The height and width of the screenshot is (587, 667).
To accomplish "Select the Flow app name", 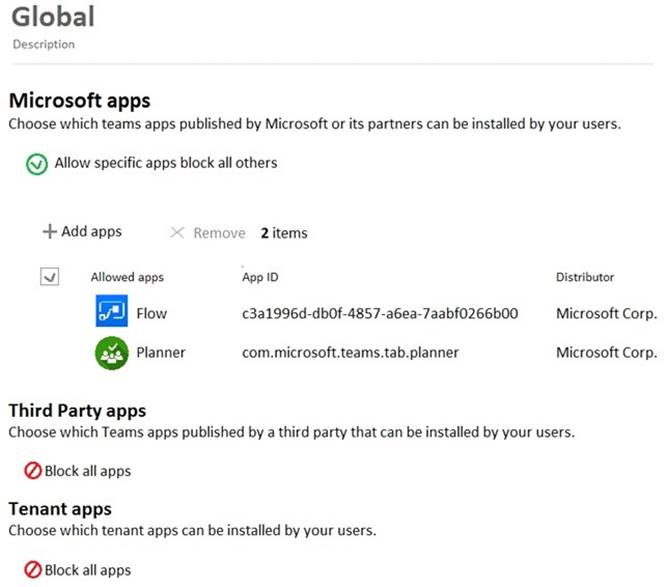I will point(151,313).
